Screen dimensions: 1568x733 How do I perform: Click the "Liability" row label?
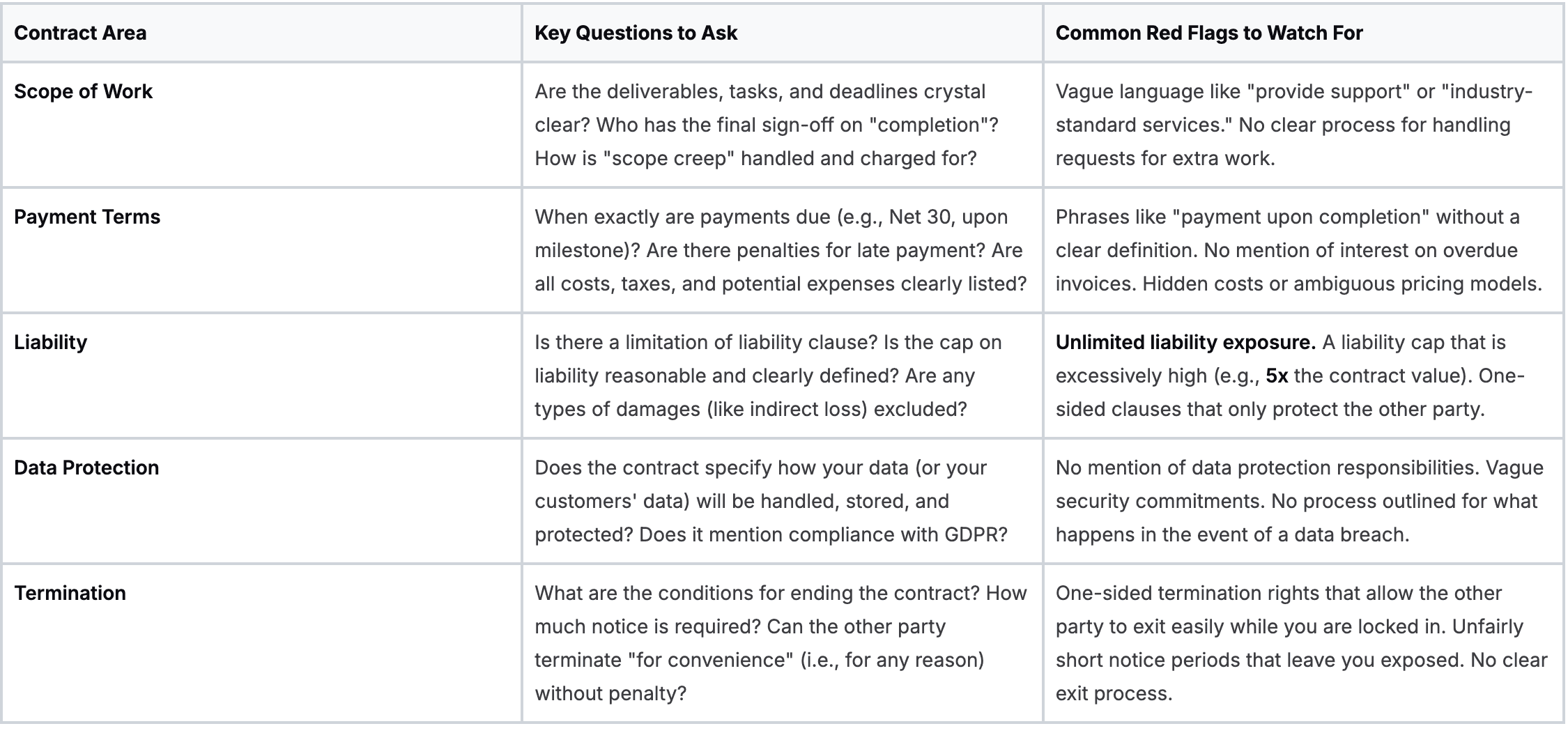(x=50, y=343)
